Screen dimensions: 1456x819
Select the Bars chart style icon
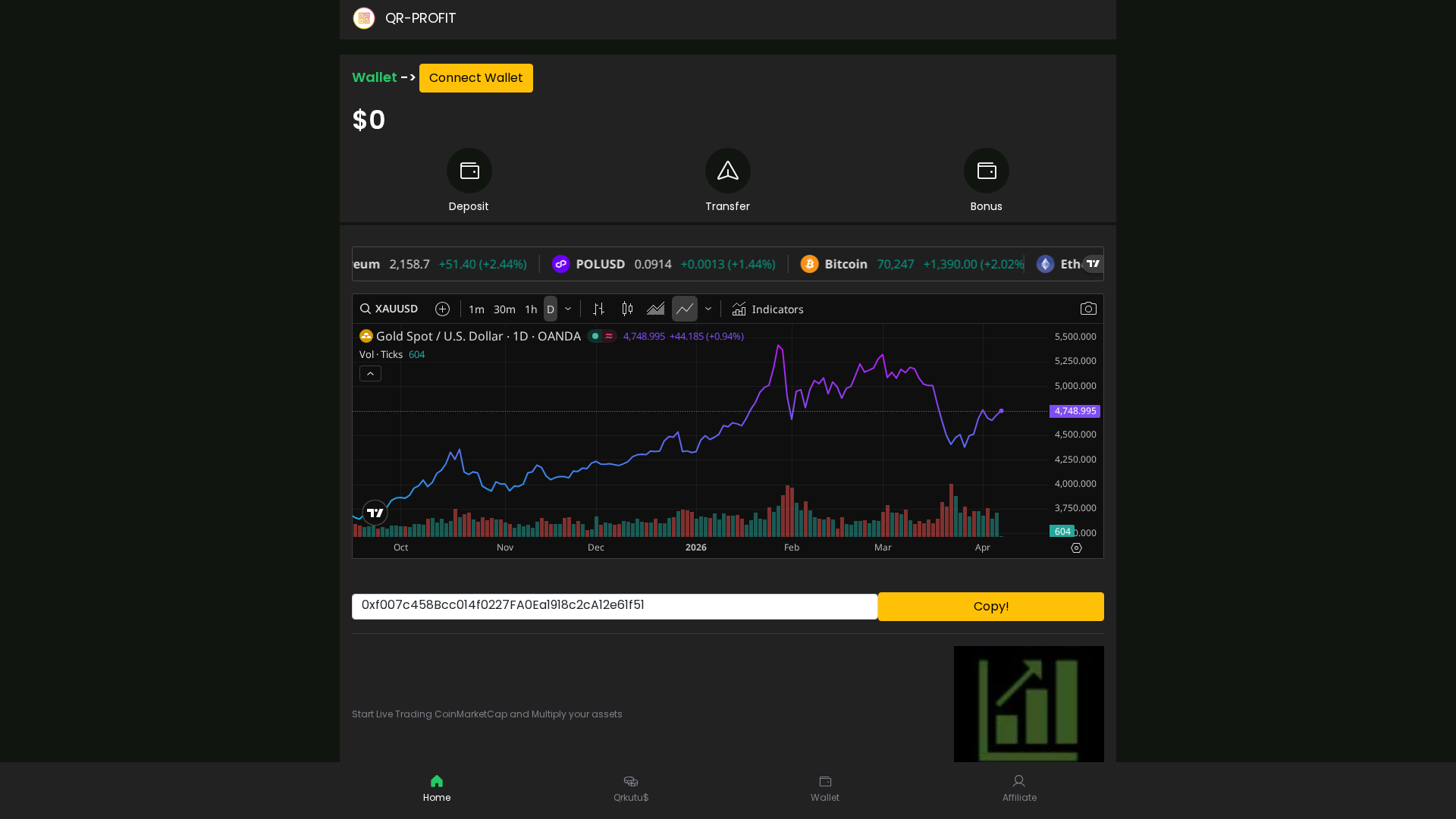(x=599, y=309)
